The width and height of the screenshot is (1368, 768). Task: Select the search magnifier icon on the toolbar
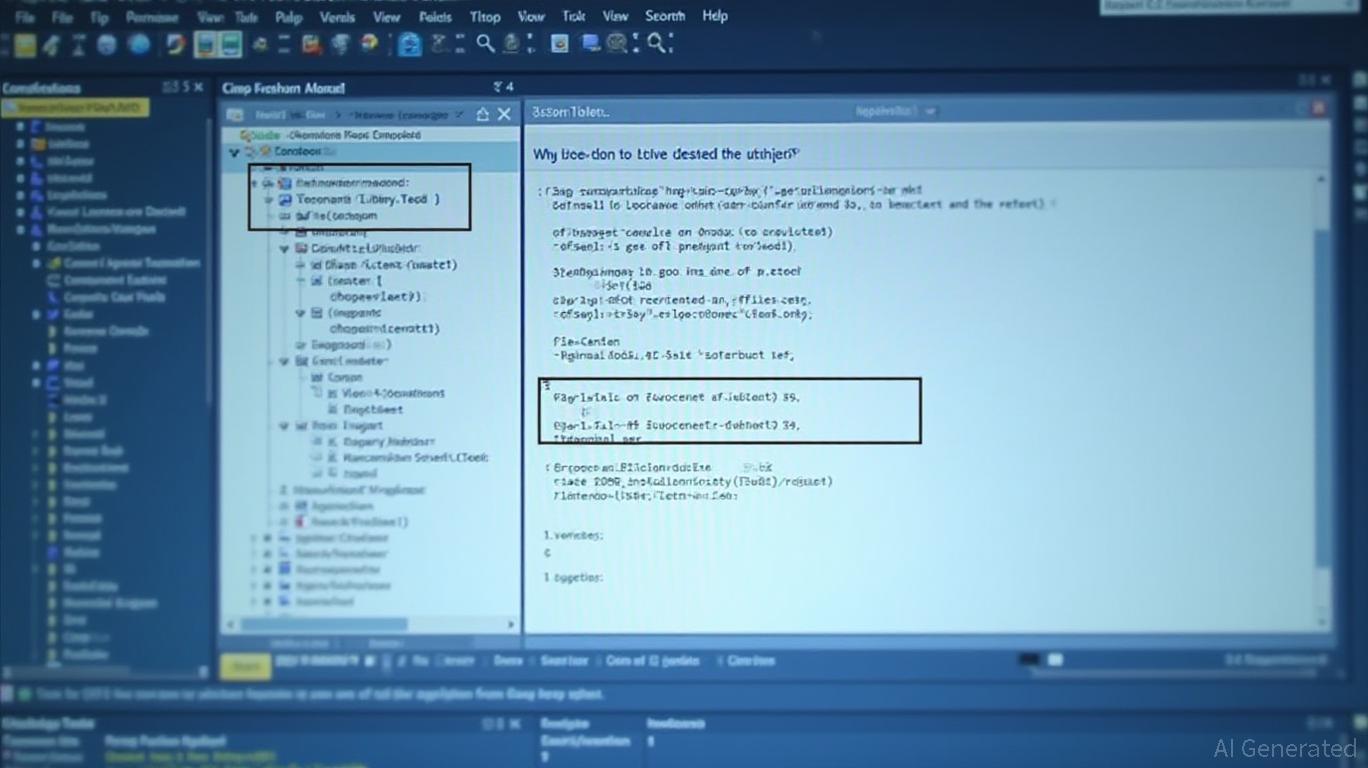tap(484, 43)
